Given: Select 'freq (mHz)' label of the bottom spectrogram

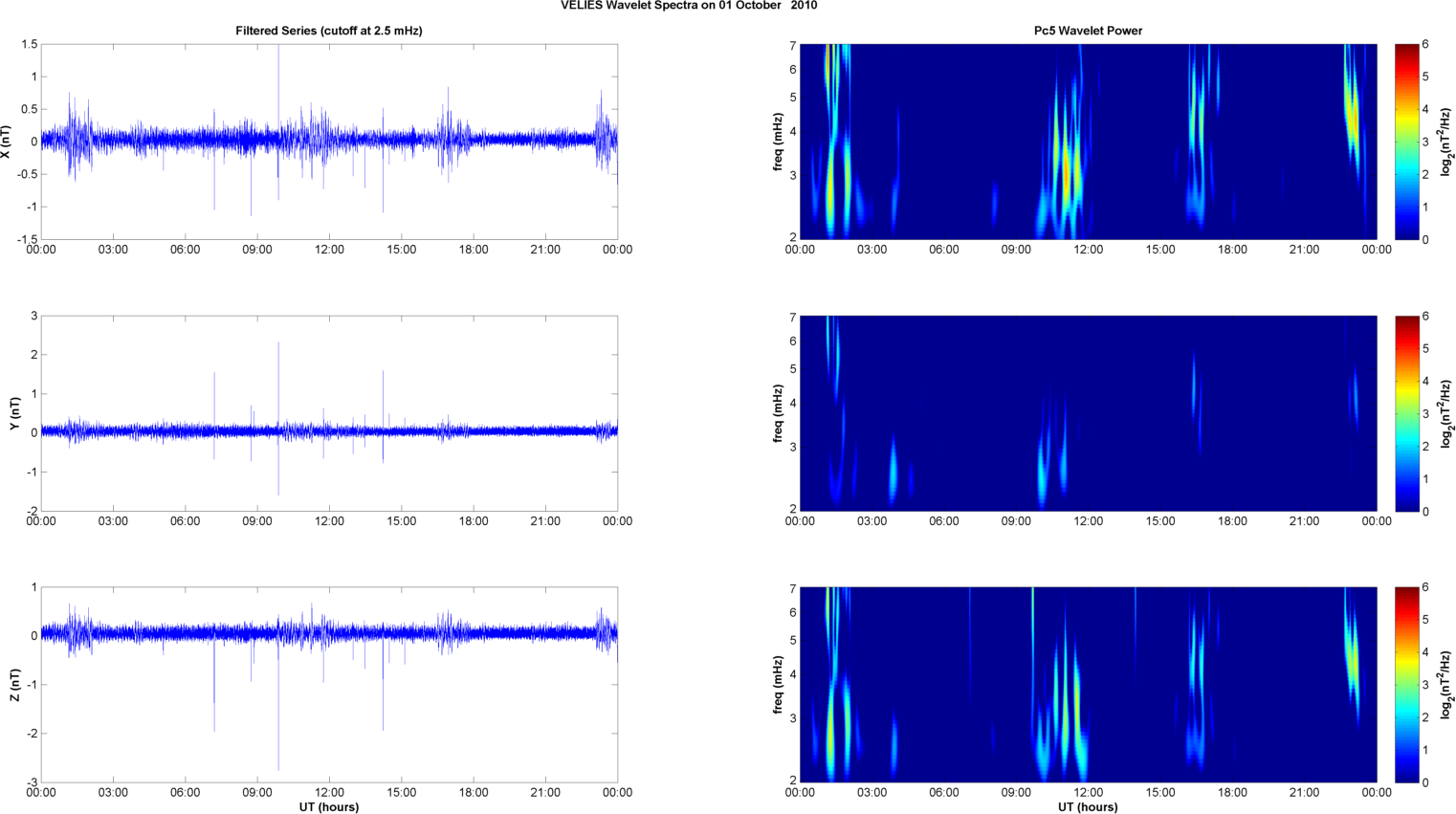Looking at the screenshot, I should coord(779,685).
